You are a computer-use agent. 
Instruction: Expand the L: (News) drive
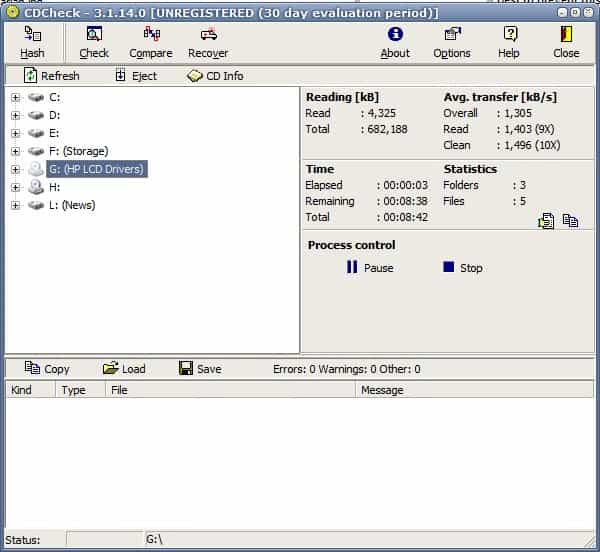click(15, 205)
